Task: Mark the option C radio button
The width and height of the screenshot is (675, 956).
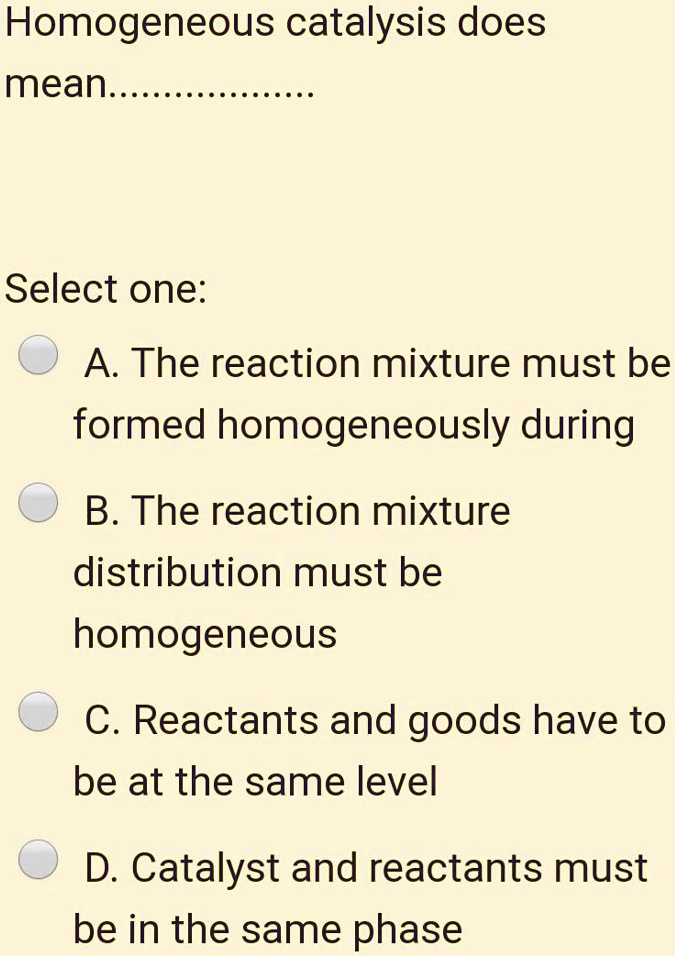Action: click(x=39, y=712)
